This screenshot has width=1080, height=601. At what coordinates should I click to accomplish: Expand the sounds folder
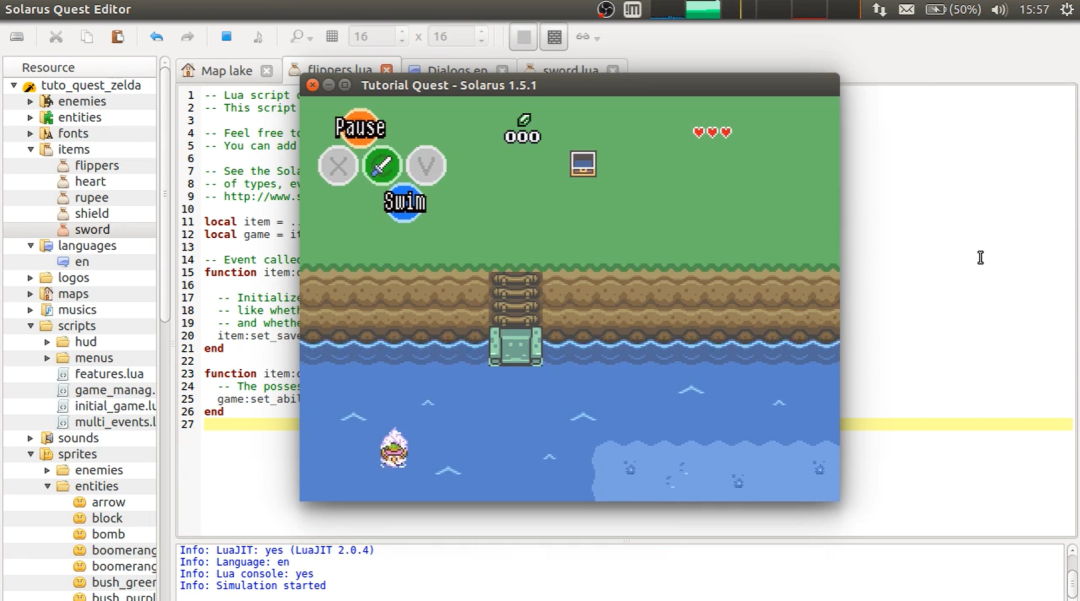(30, 439)
